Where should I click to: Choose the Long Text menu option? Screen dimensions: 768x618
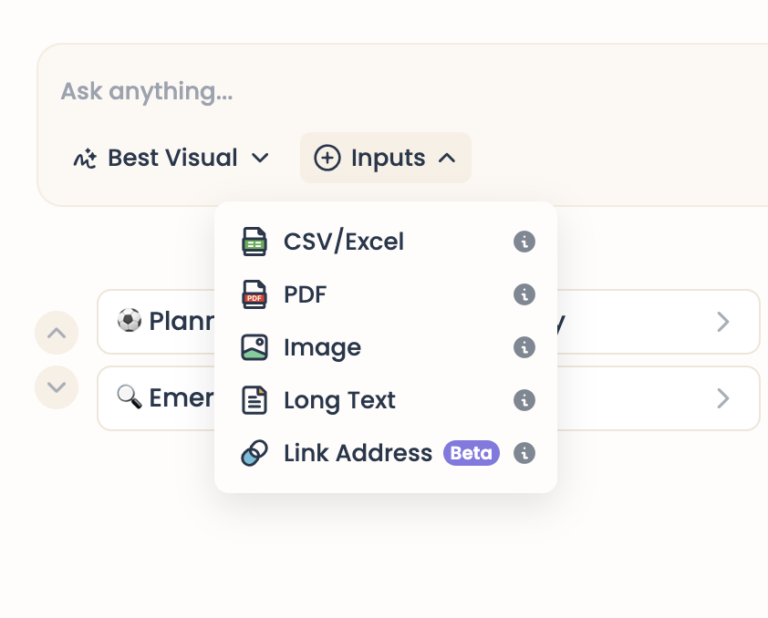[x=340, y=401]
